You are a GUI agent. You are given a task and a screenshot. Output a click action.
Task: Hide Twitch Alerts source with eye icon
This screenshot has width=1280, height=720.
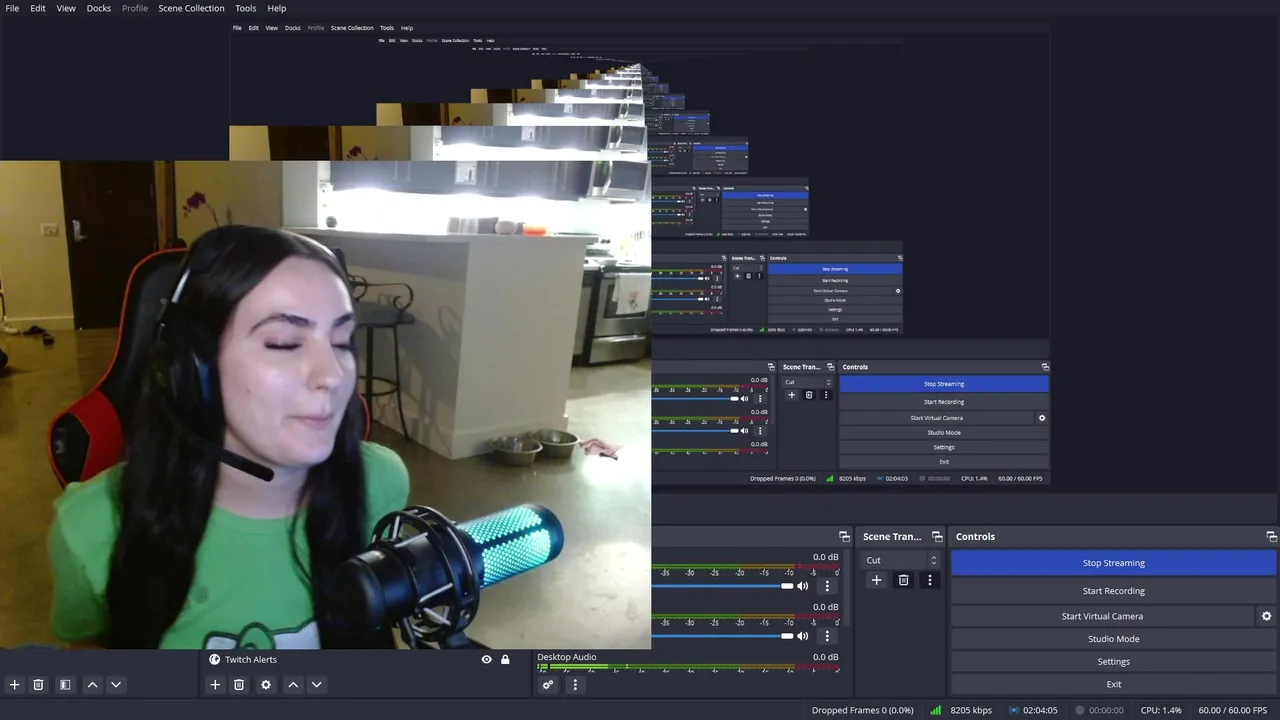pyautogui.click(x=486, y=660)
